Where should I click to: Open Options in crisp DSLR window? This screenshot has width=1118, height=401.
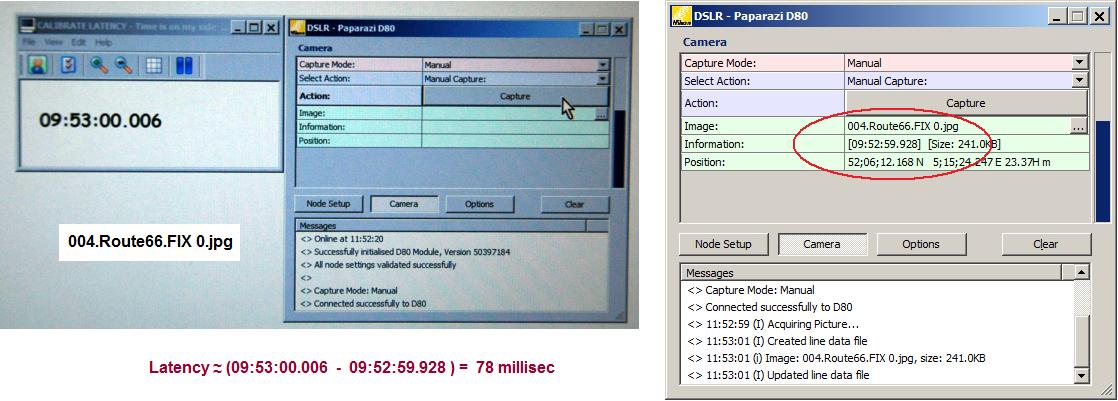(920, 244)
